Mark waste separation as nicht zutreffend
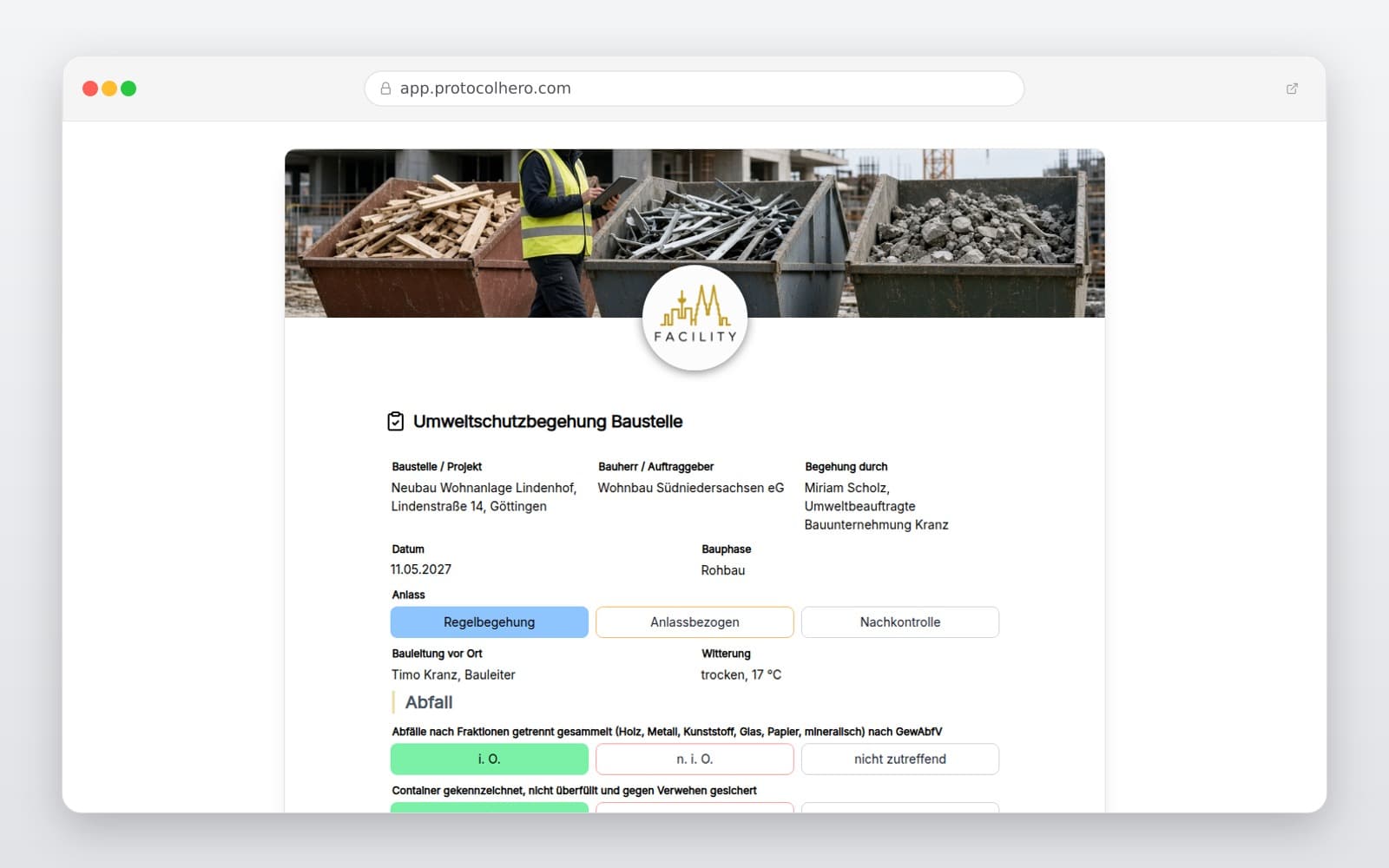Viewport: 1389px width, 868px height. point(900,759)
